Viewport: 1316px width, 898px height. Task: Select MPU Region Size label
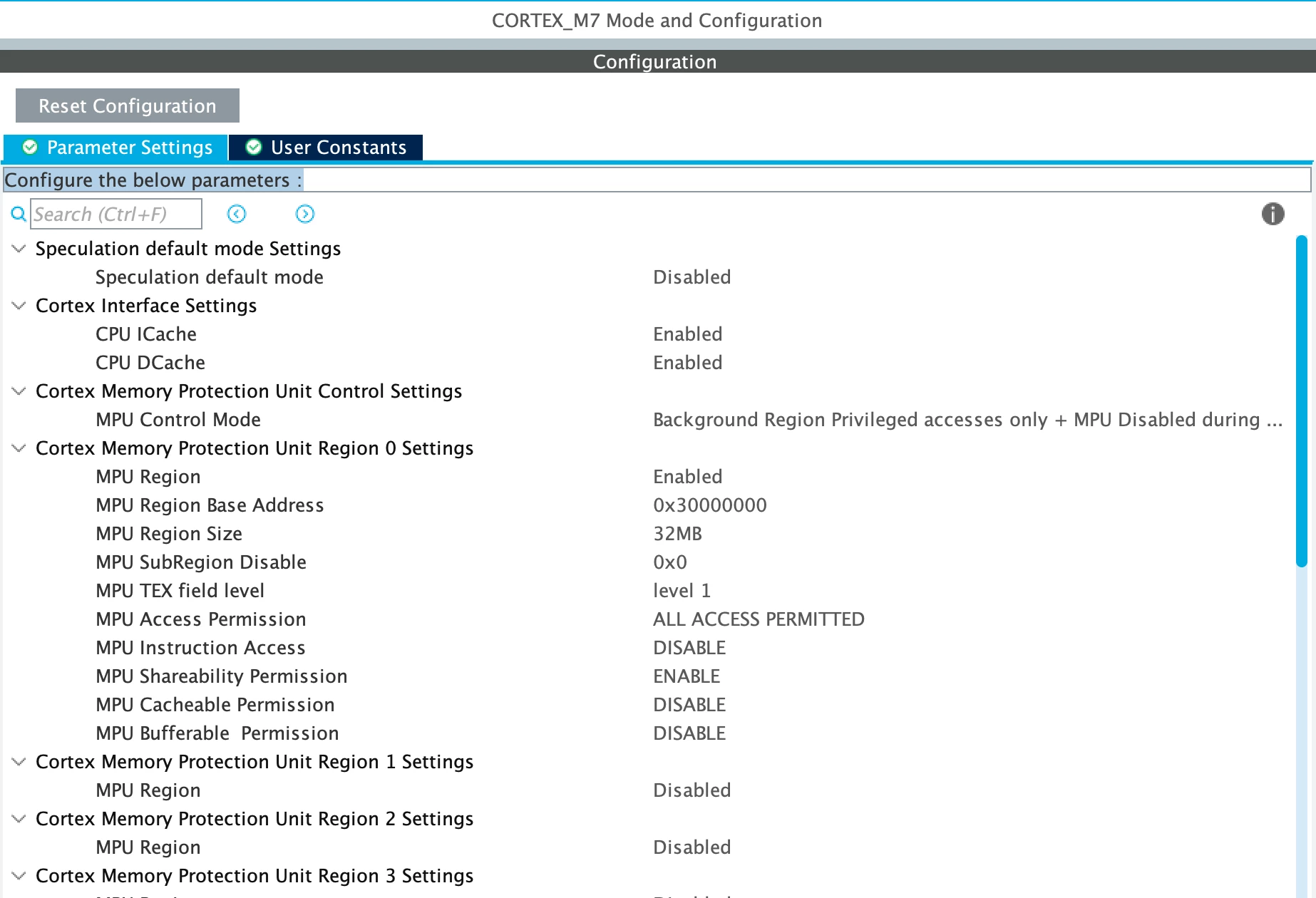click(169, 534)
